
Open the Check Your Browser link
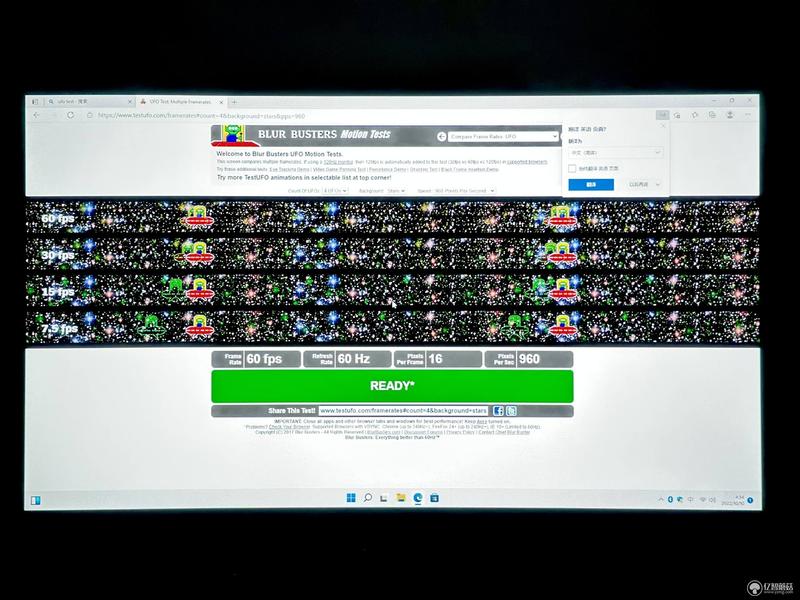click(289, 427)
